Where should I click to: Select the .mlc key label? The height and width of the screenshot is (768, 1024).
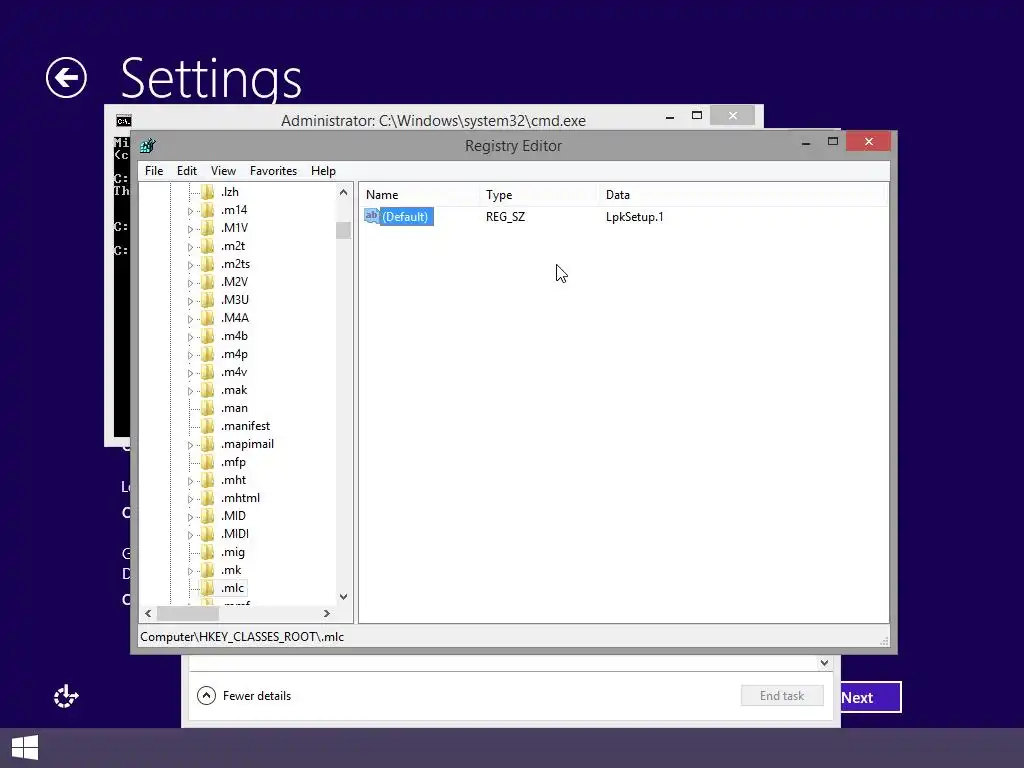232,588
